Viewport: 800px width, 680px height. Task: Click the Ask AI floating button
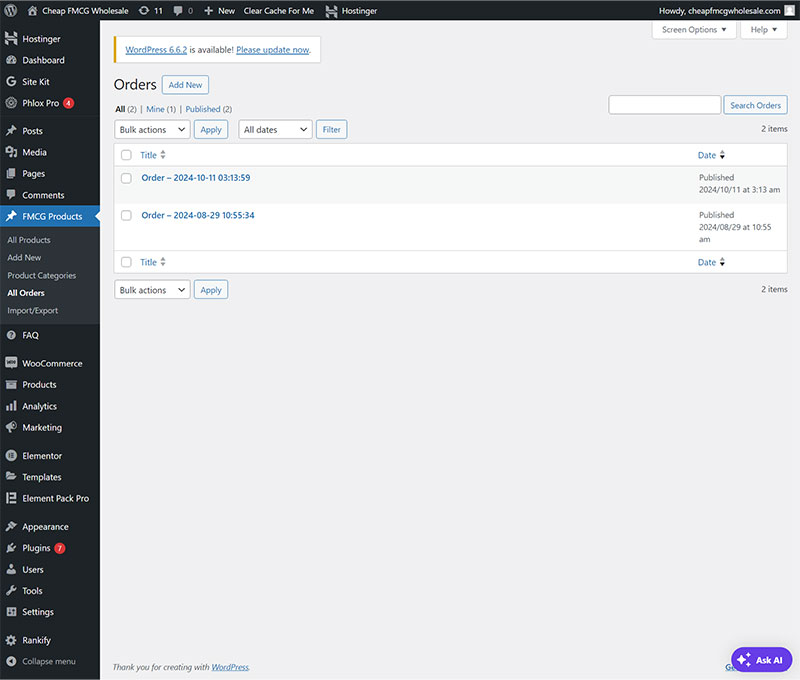(761, 660)
